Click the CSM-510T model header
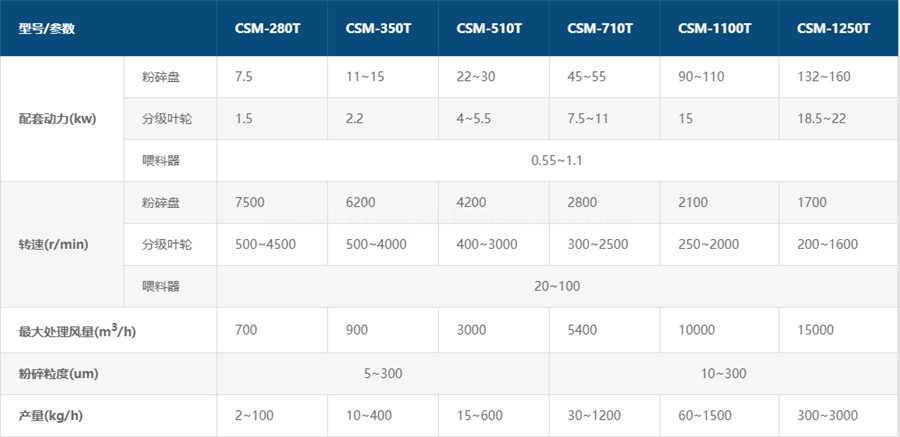The width and height of the screenshot is (900, 437). click(x=489, y=28)
